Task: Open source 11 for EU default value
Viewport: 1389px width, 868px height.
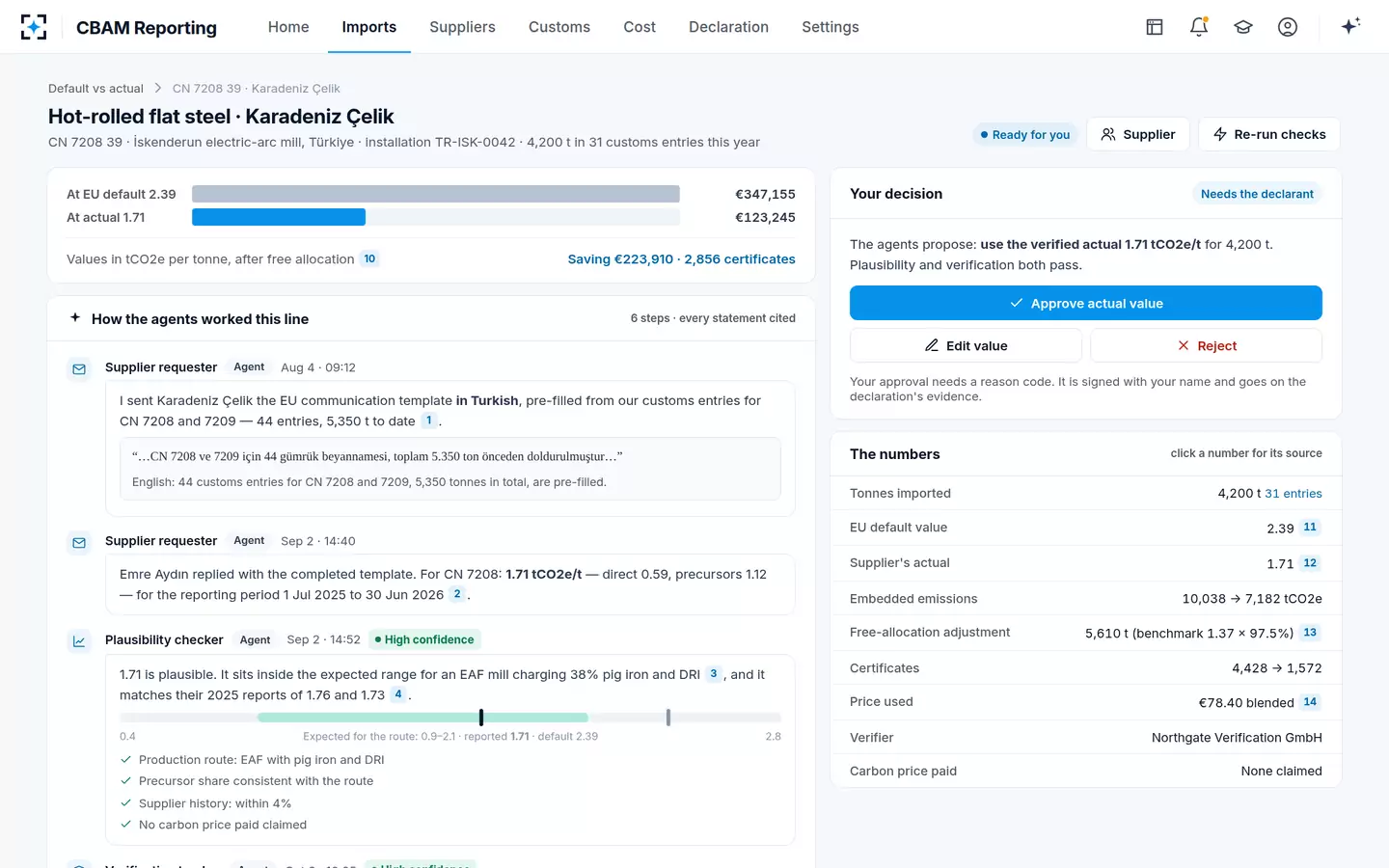Action: tap(1310, 528)
